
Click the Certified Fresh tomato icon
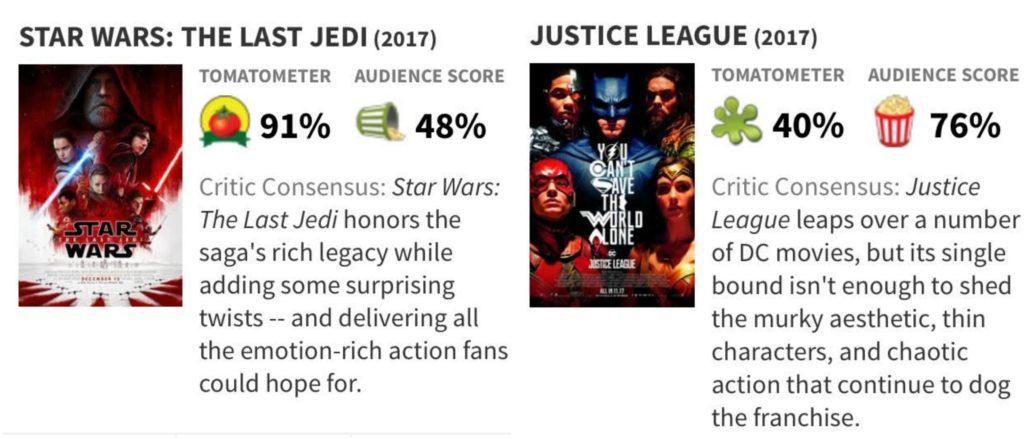(x=224, y=122)
